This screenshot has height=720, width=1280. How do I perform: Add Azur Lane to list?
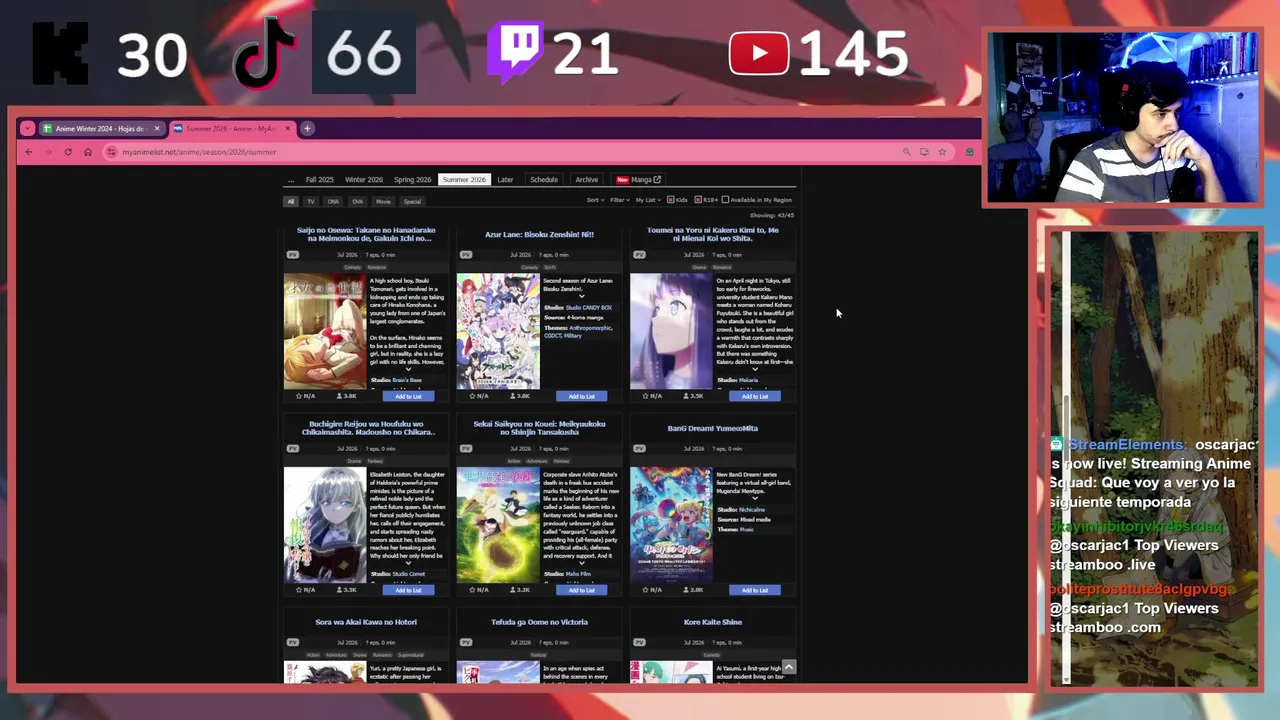(x=581, y=396)
